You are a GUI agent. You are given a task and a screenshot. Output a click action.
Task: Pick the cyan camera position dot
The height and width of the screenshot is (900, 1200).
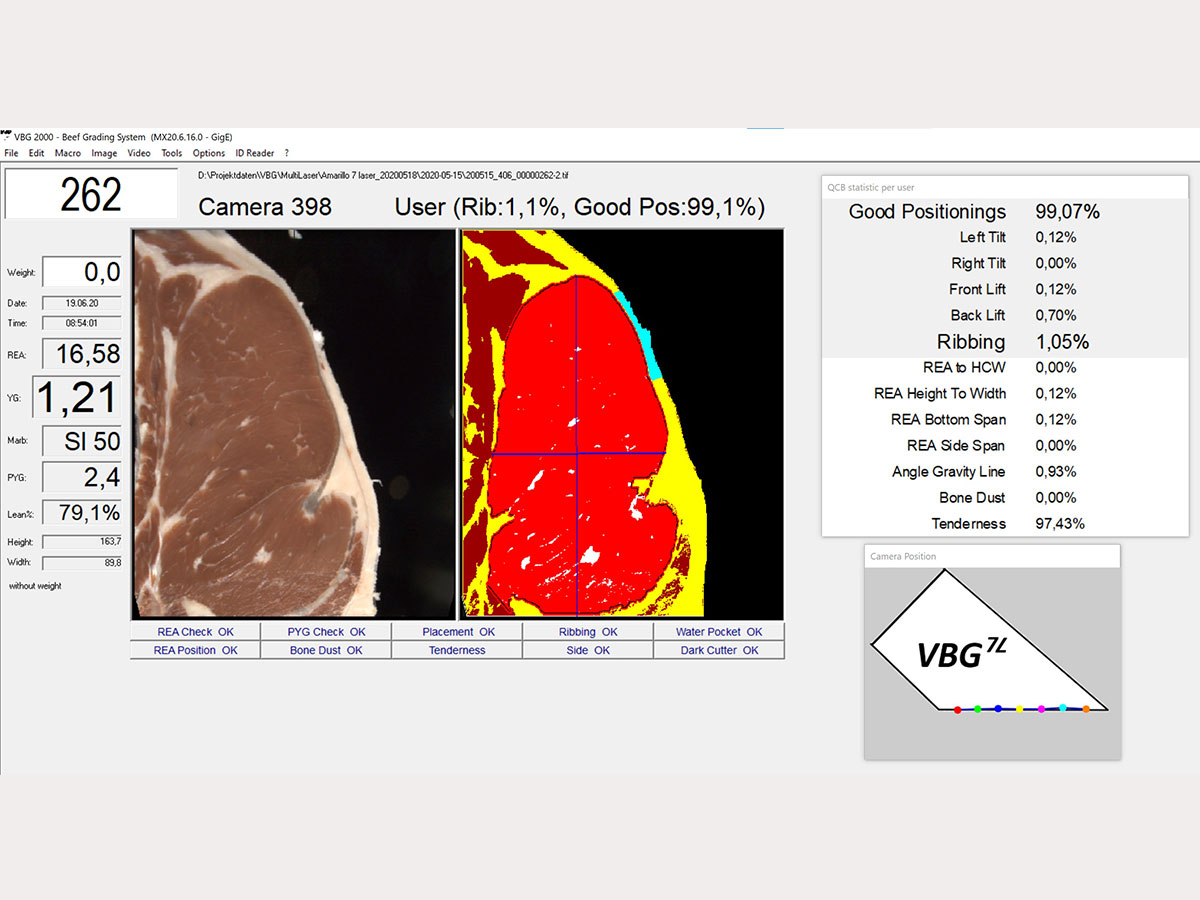pyautogui.click(x=1063, y=707)
